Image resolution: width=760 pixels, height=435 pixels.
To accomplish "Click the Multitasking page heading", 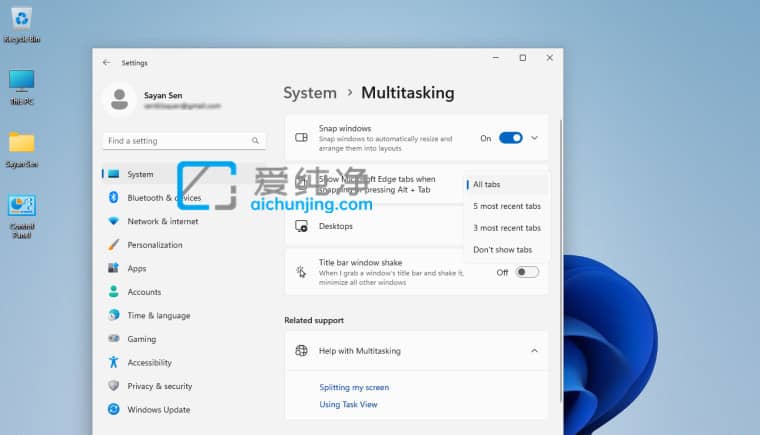I will [408, 93].
